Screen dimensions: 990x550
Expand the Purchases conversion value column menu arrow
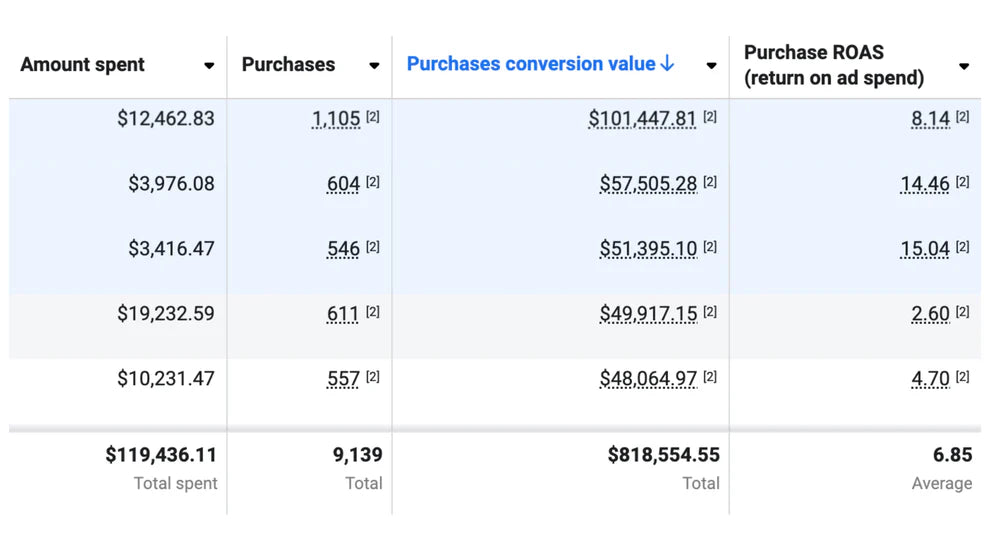point(711,66)
